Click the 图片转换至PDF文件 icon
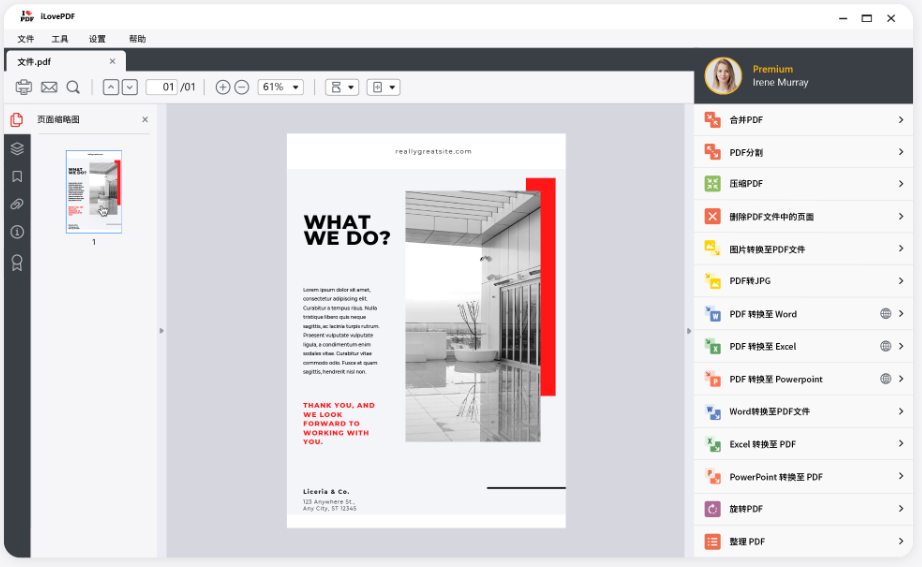 [x=713, y=249]
